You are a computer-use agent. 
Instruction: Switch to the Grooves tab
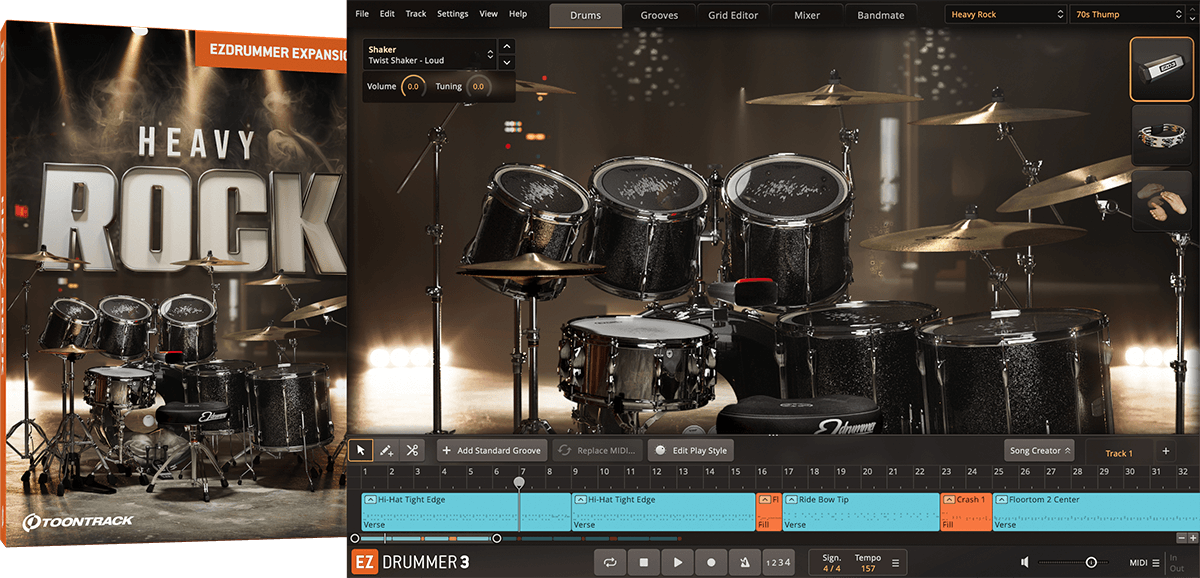(659, 15)
